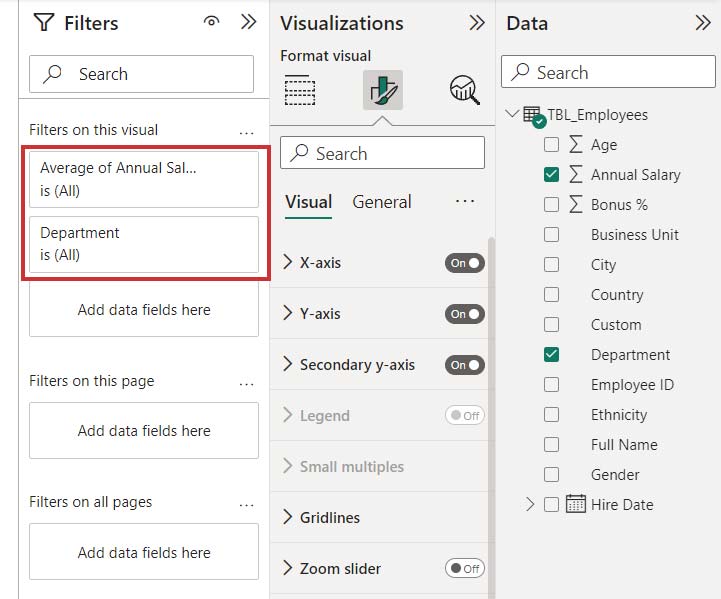Check the Ethnicity field checkbox
The width and height of the screenshot is (721, 599).
pyautogui.click(x=551, y=414)
